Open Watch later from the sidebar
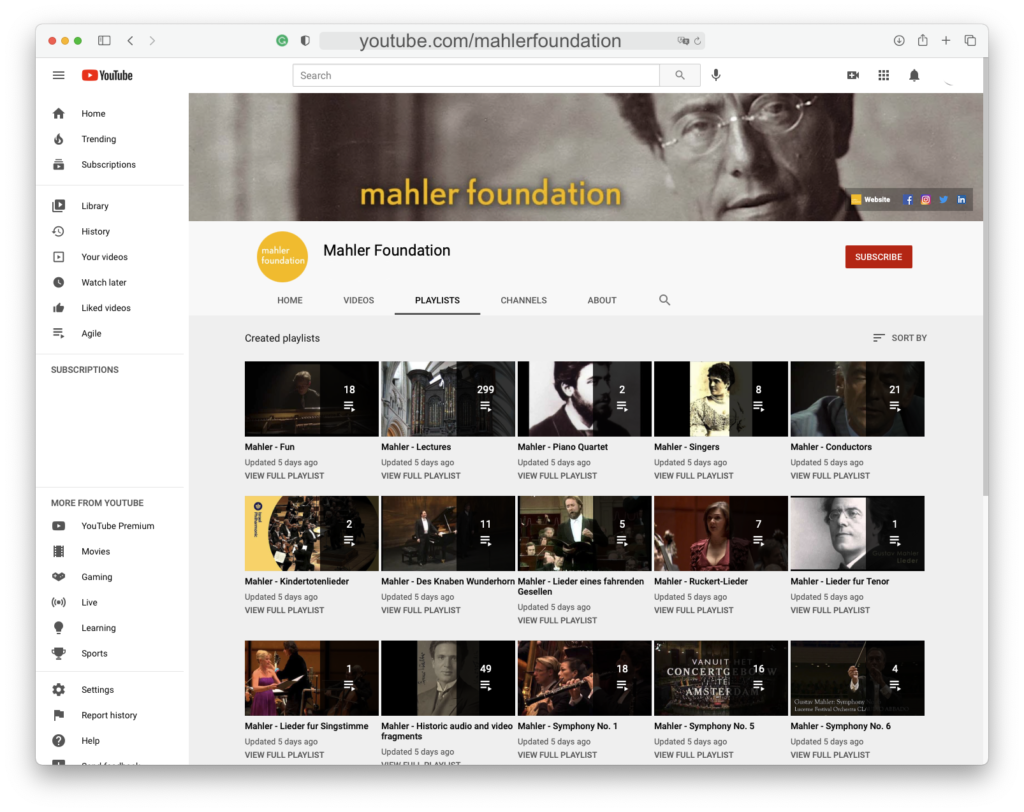Screen dimensions: 1024x812 click(97, 282)
